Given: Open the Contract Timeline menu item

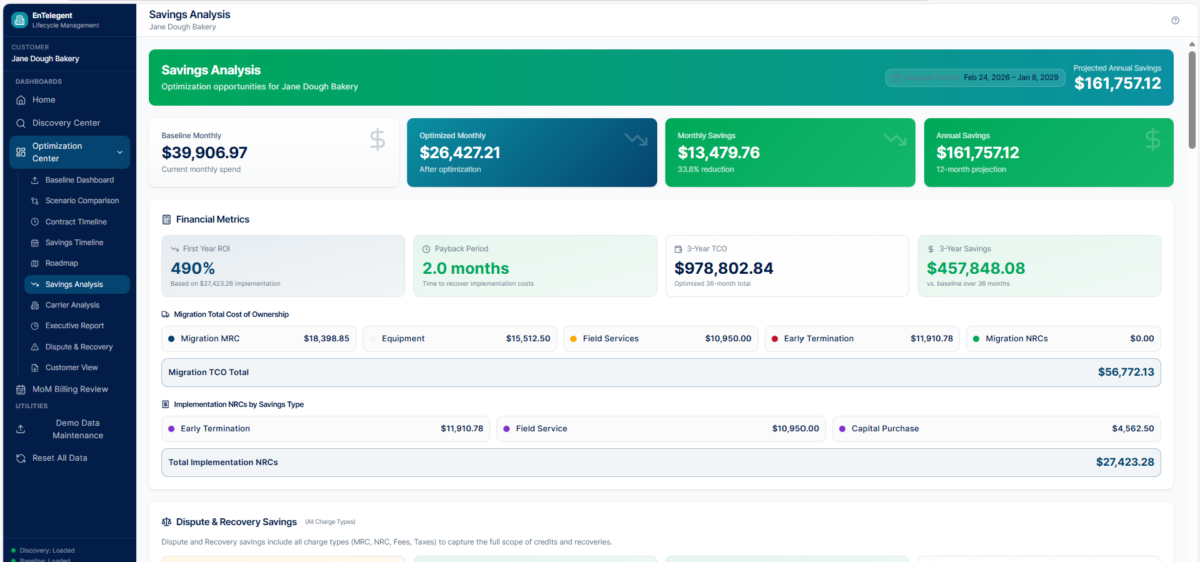Looking at the screenshot, I should click(x=75, y=222).
